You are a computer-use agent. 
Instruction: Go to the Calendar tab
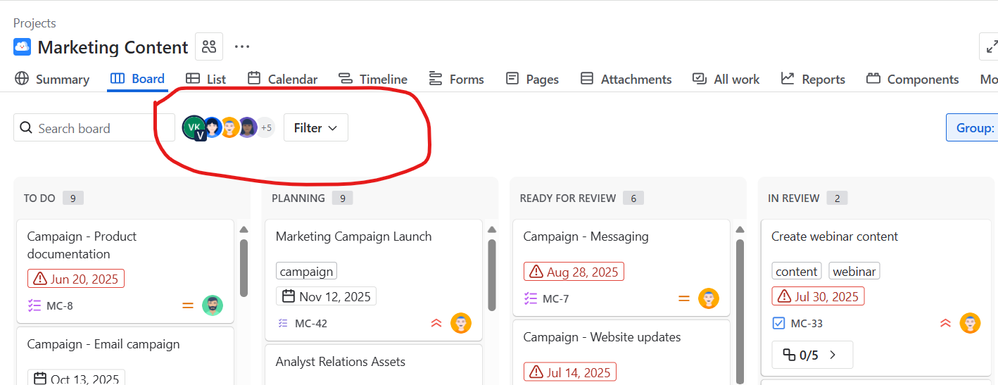(283, 79)
